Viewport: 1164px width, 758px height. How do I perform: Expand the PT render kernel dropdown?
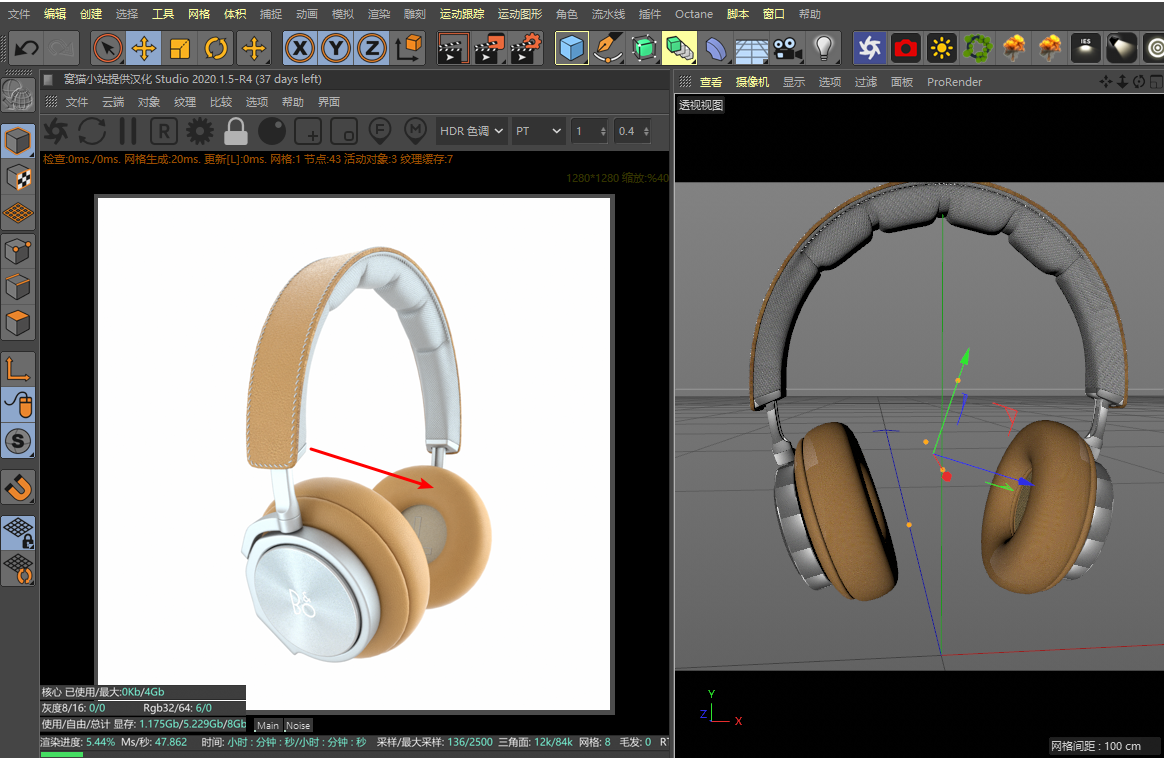click(538, 131)
